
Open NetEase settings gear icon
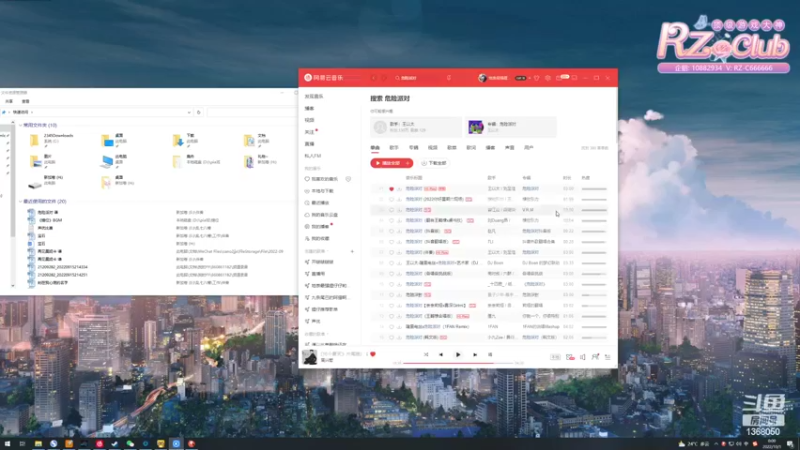pyautogui.click(x=548, y=78)
